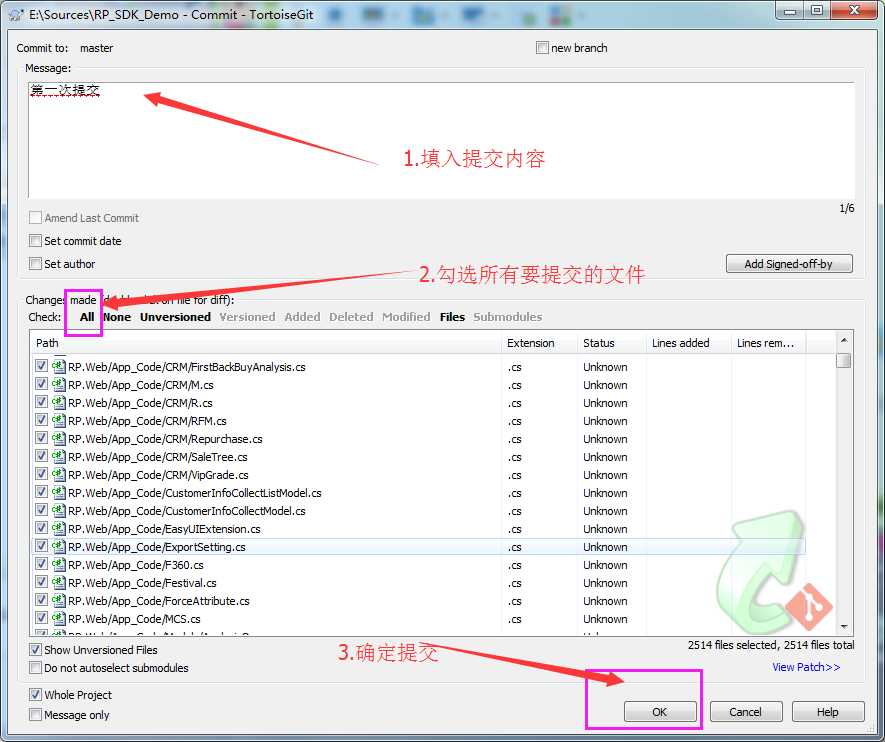Click the CustomerInfoCollectListModel.cs file icon

pos(59,493)
